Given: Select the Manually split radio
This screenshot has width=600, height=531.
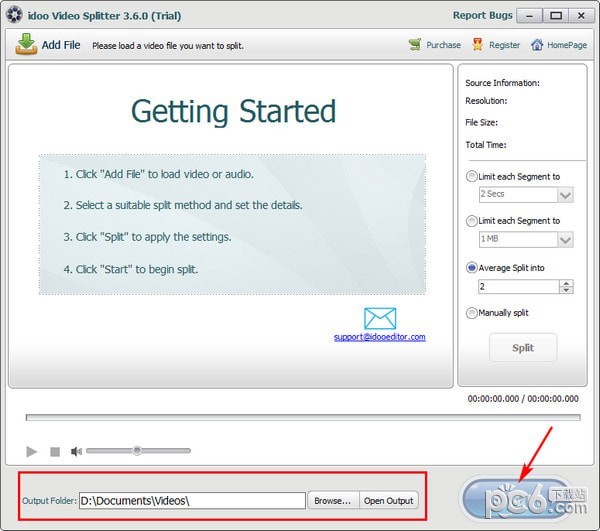Looking at the screenshot, I should (x=471, y=313).
